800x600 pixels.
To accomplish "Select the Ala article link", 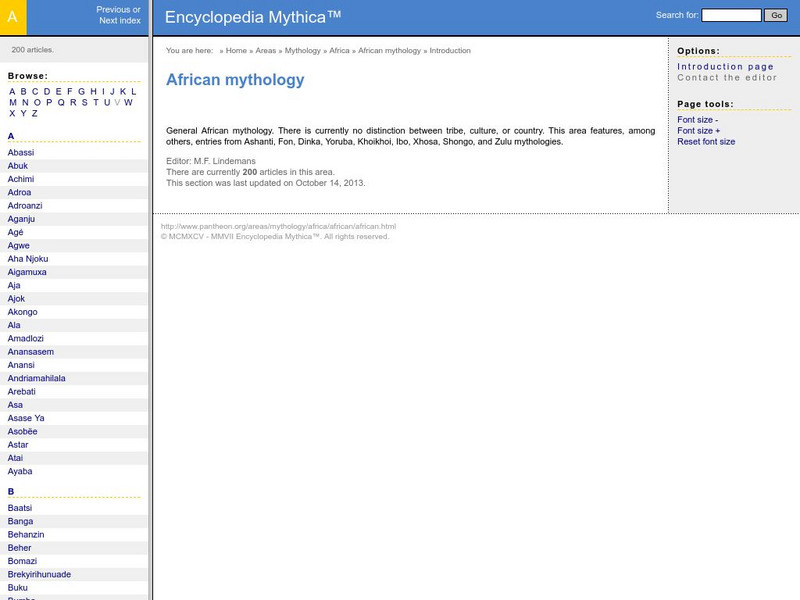I will [x=14, y=325].
